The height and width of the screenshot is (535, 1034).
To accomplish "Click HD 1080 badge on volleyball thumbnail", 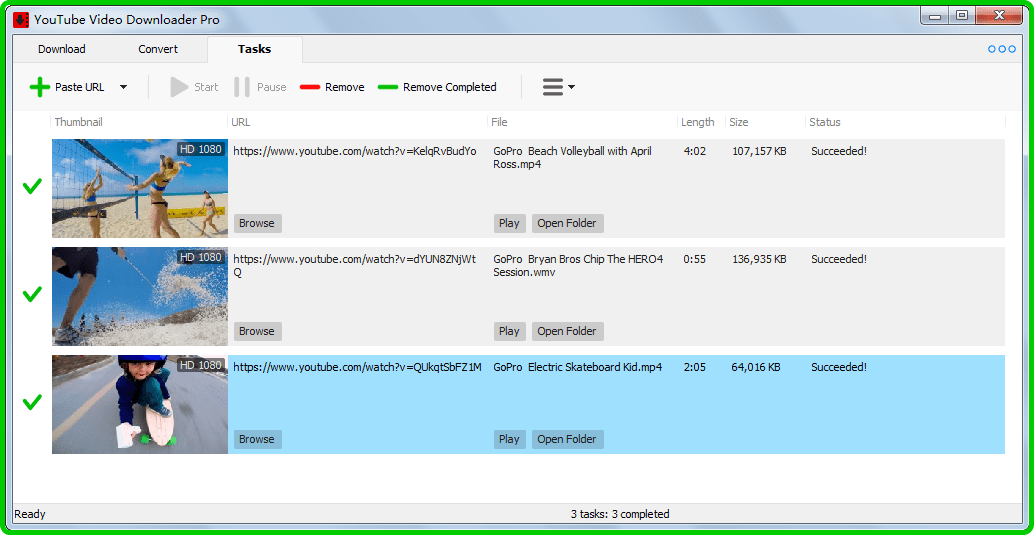I will pyautogui.click(x=201, y=149).
